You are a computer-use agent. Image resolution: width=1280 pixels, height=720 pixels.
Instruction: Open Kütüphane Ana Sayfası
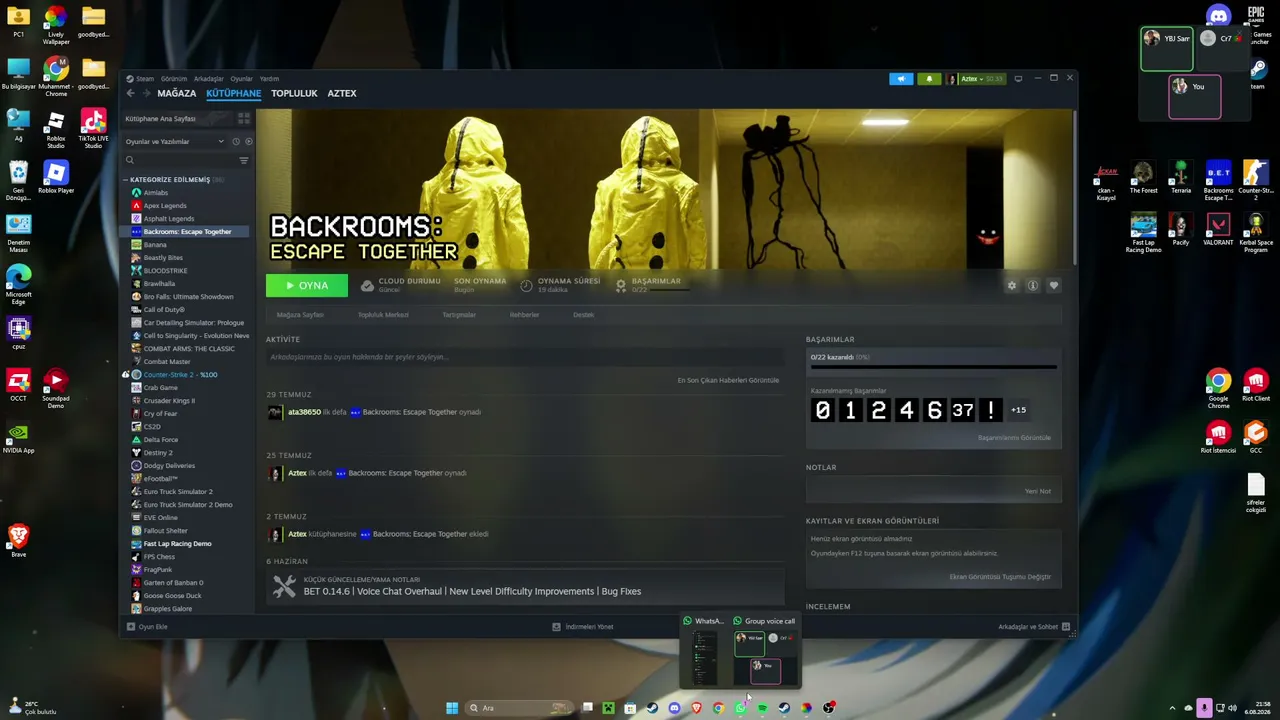coord(160,118)
